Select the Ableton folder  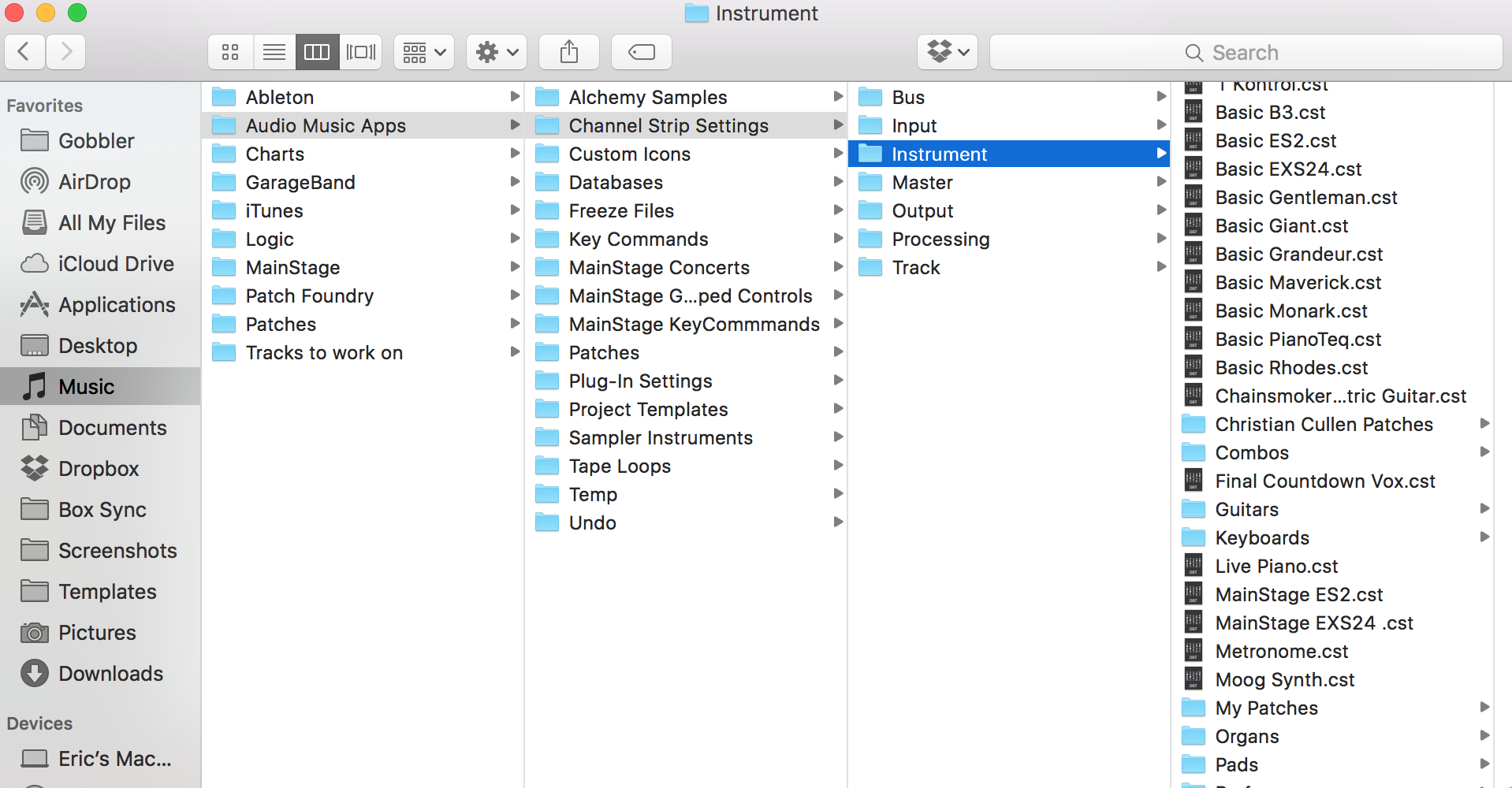click(363, 97)
